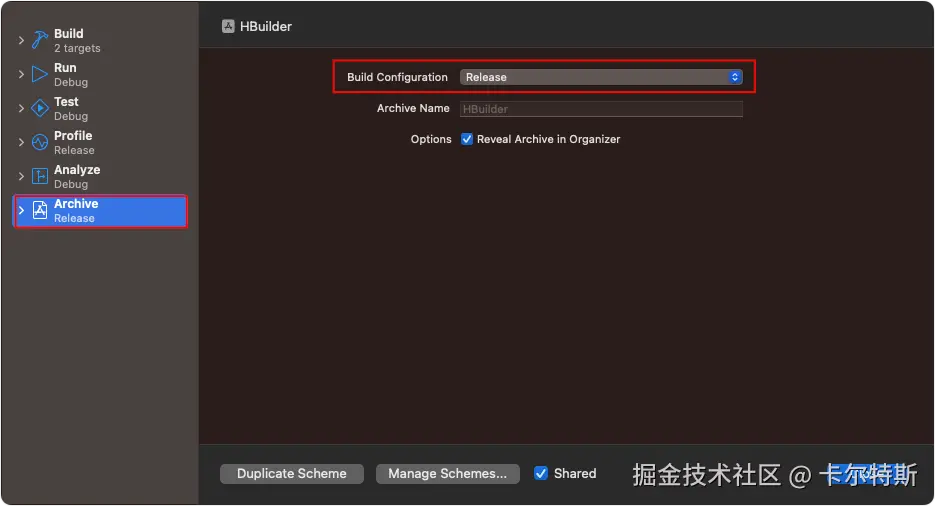Image resolution: width=935 pixels, height=506 pixels.
Task: Select the Test row label
Action: point(66,101)
